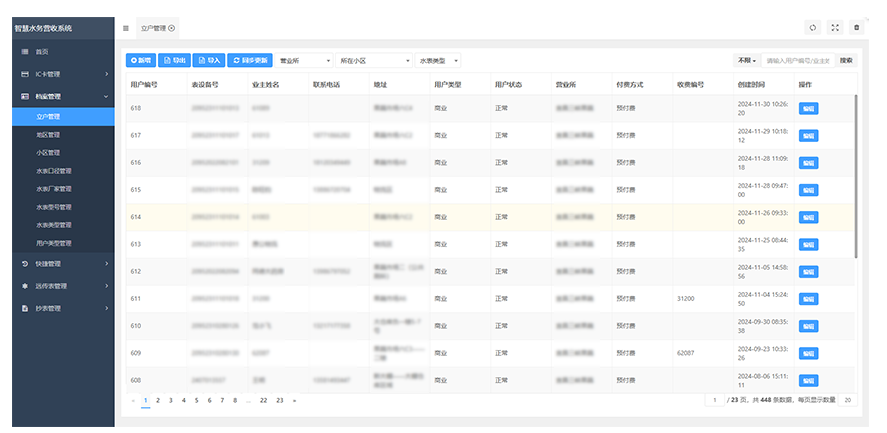Go to page 3 in pagination
This screenshot has height=433, width=887.
[x=171, y=400]
